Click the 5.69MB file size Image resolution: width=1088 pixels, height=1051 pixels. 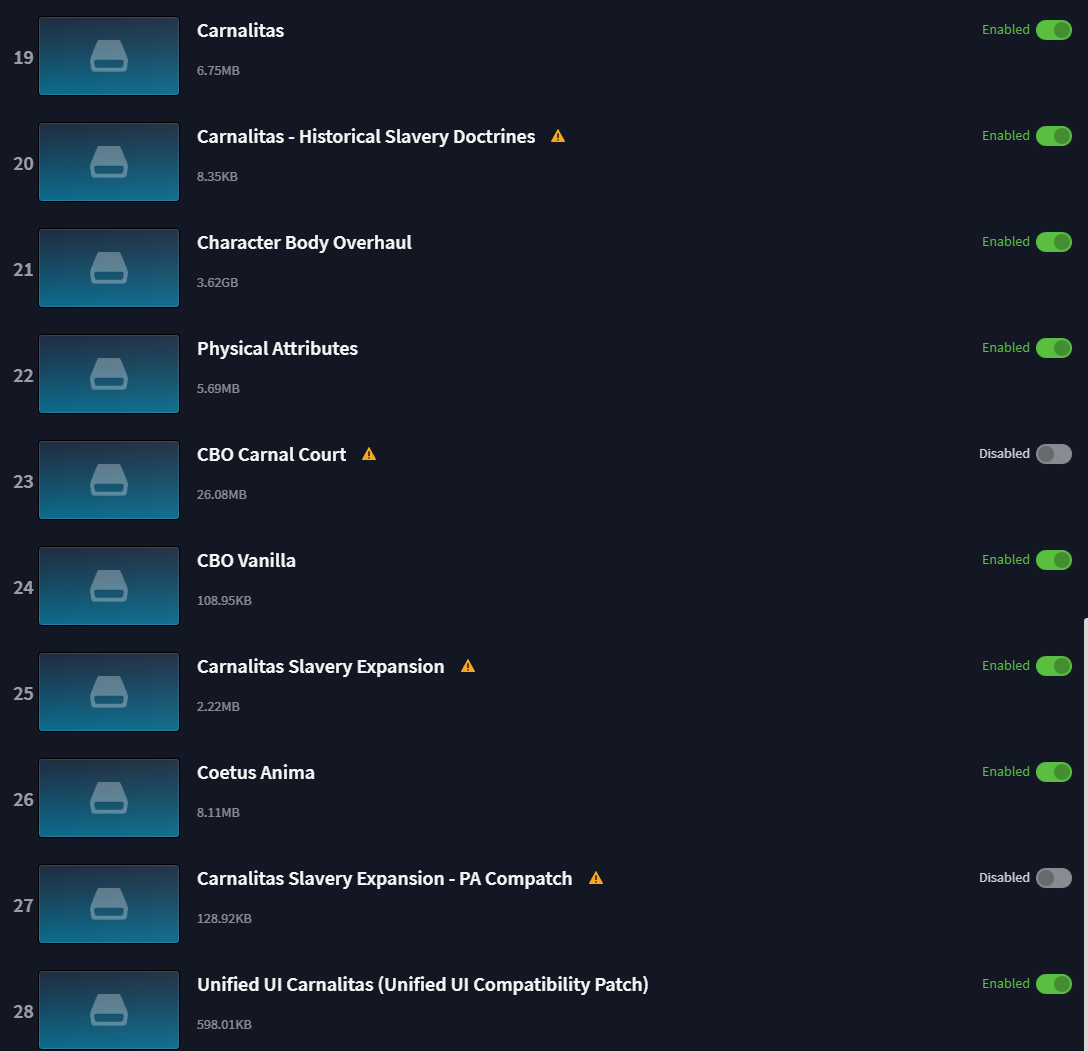[x=218, y=388]
